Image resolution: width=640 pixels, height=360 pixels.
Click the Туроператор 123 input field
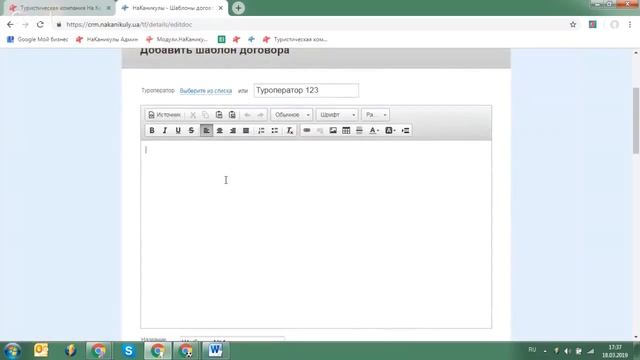[x=306, y=90]
